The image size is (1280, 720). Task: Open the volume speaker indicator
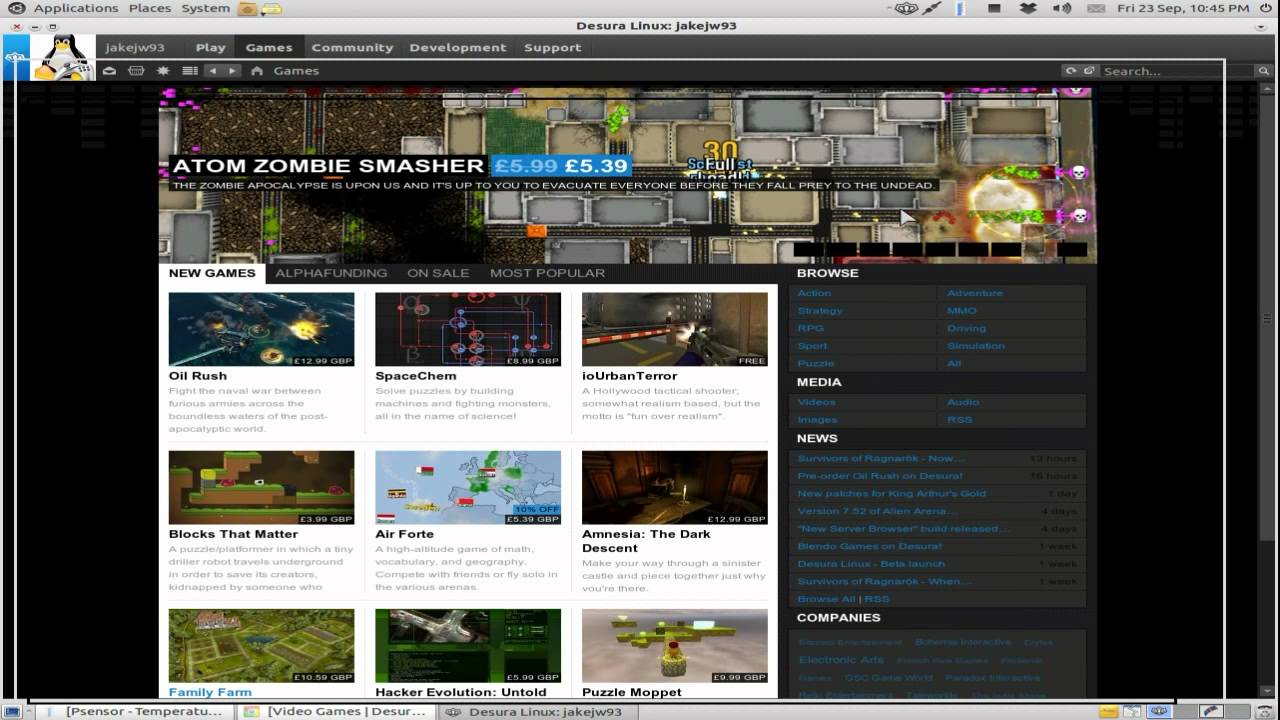[x=1062, y=8]
